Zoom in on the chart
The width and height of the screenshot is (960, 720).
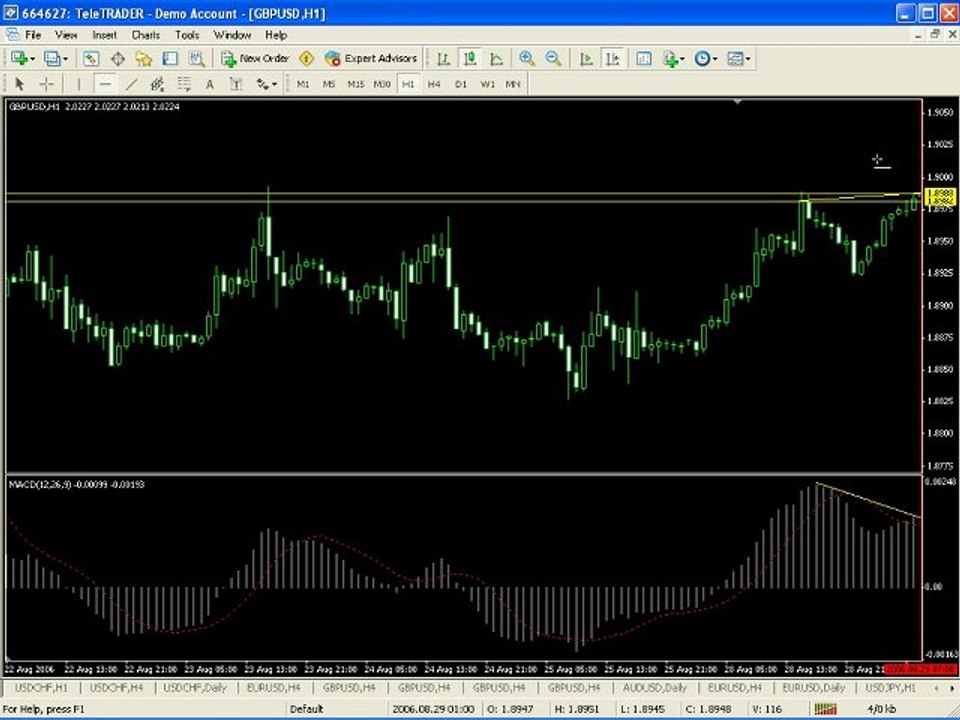527,59
